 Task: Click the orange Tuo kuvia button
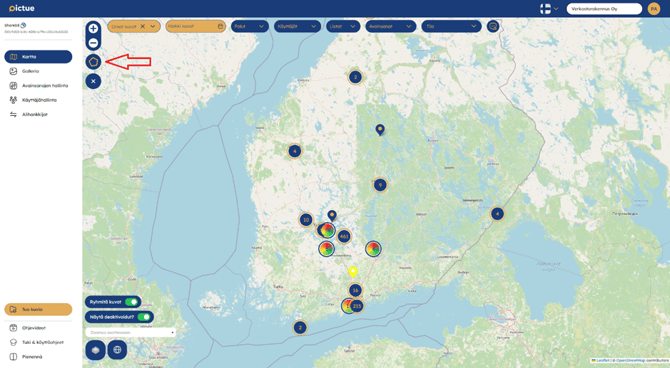pyautogui.click(x=38, y=309)
